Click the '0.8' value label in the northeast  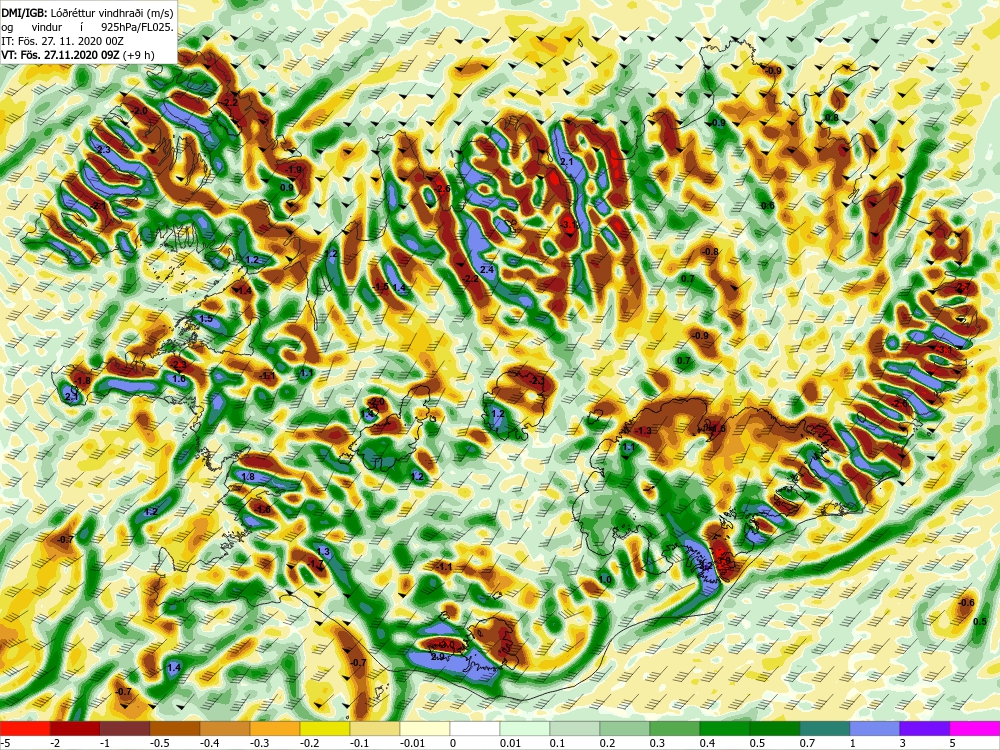click(x=832, y=118)
